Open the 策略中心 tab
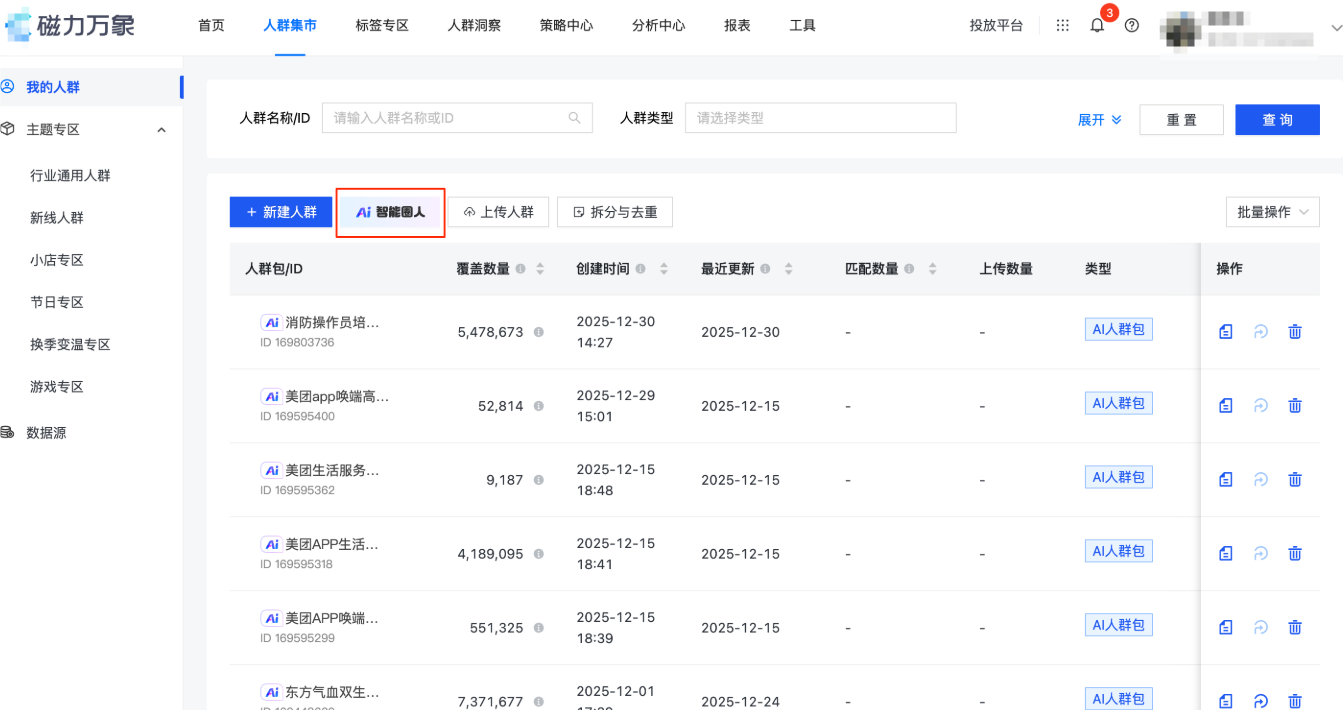The width and height of the screenshot is (1343, 710). coord(566,26)
